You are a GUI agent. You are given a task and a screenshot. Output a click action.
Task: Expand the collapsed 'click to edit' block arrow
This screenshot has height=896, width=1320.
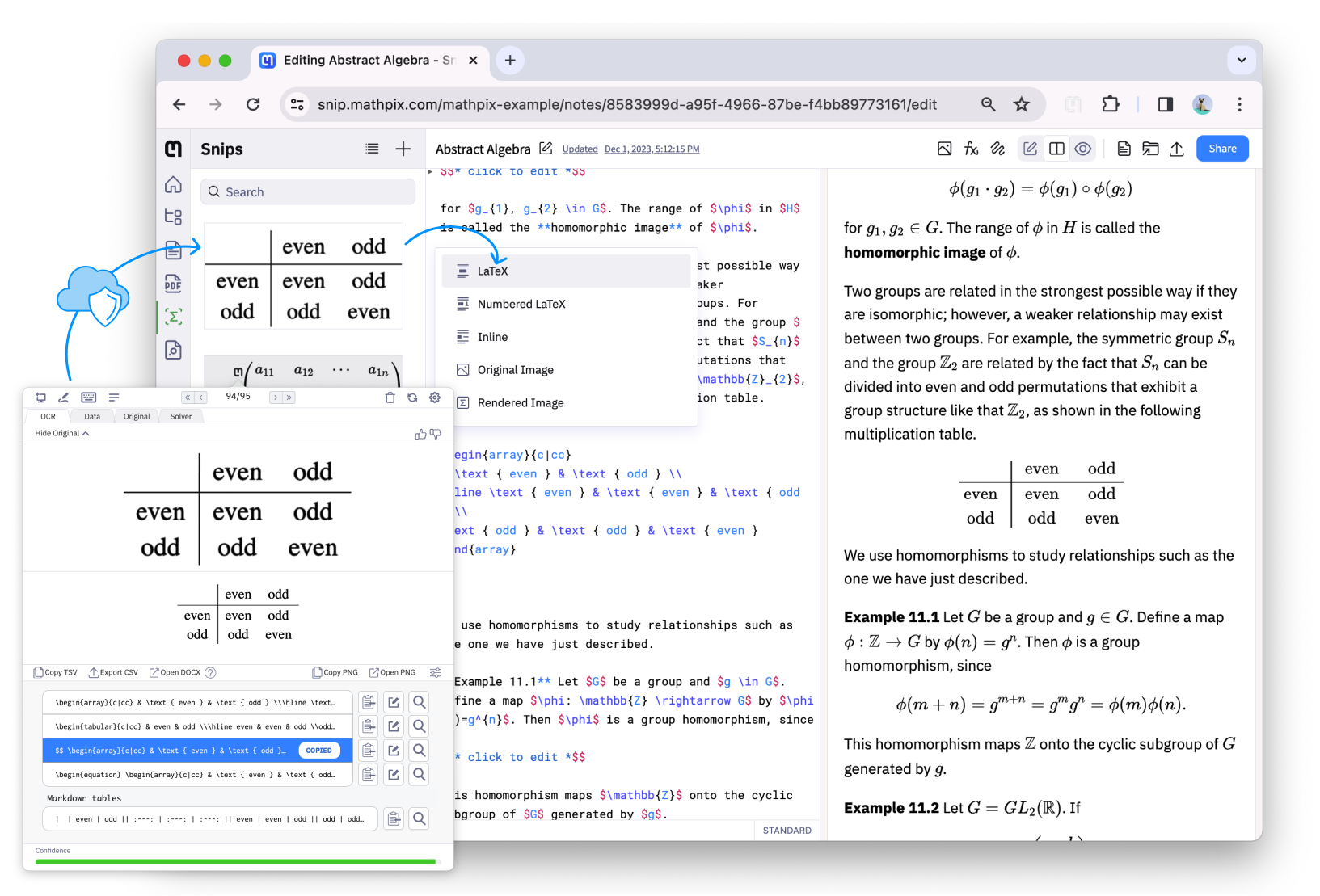pos(431,171)
